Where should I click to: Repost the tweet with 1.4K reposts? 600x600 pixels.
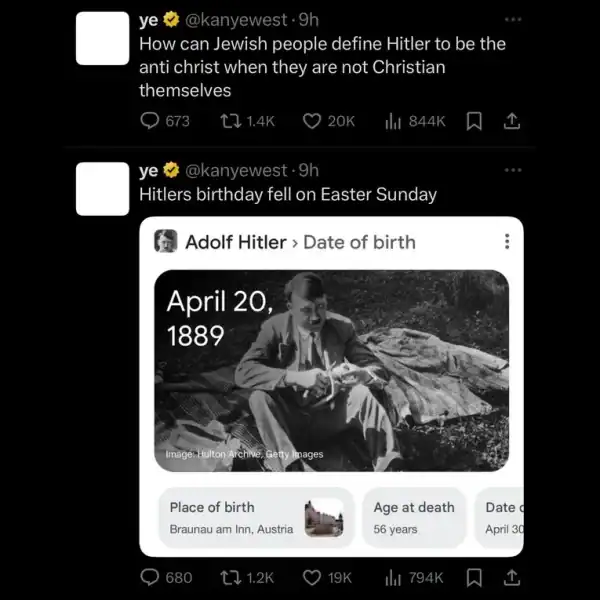[x=231, y=121]
